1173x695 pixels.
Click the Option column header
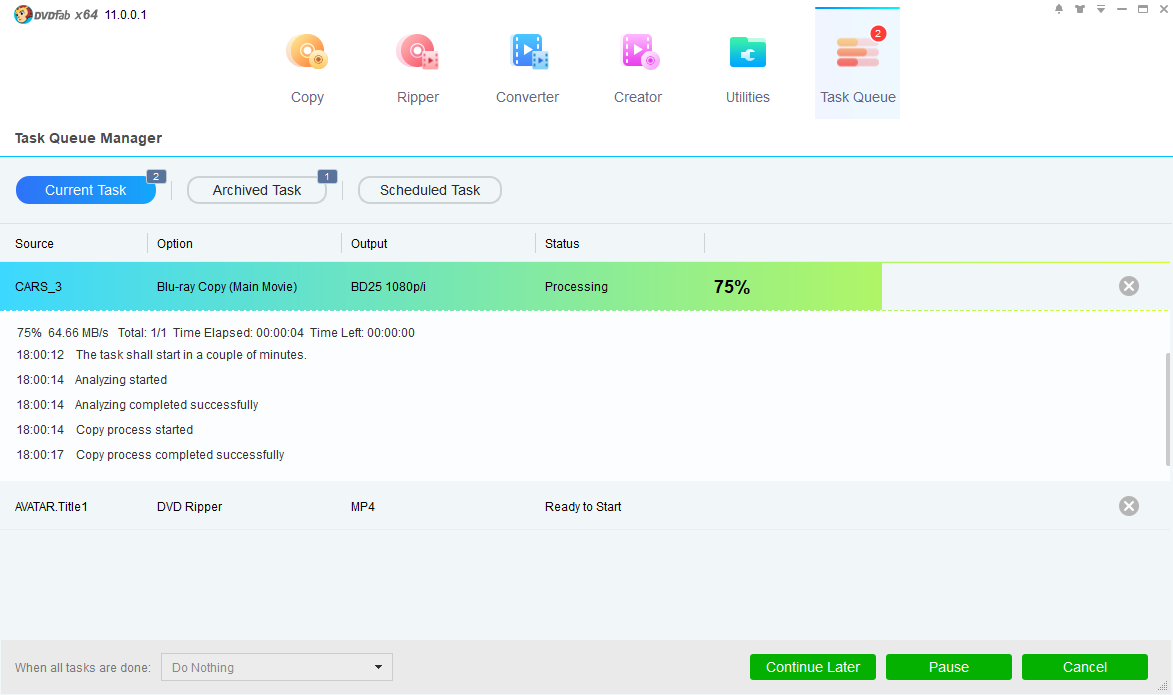(x=175, y=244)
